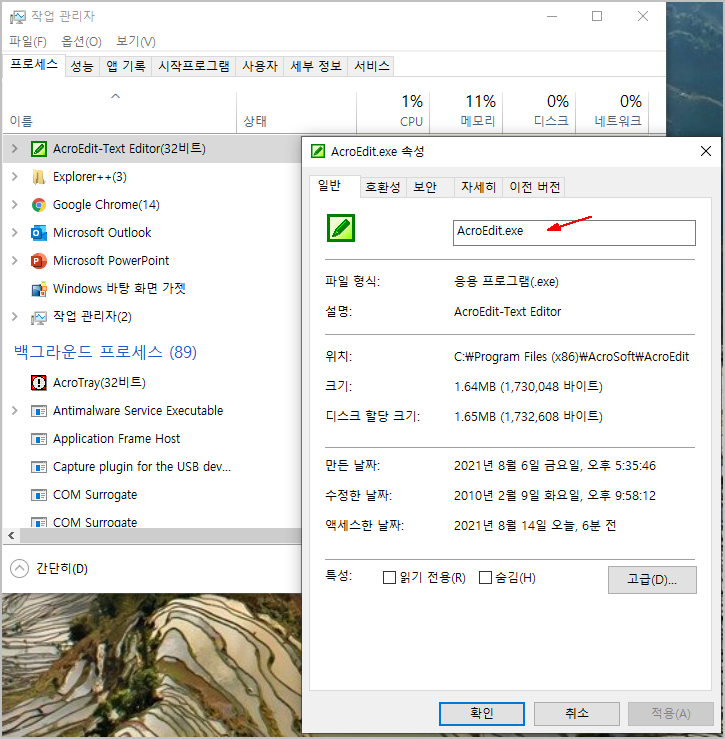
Task: Switch to the 시작프로그램 tab
Action: pos(194,66)
